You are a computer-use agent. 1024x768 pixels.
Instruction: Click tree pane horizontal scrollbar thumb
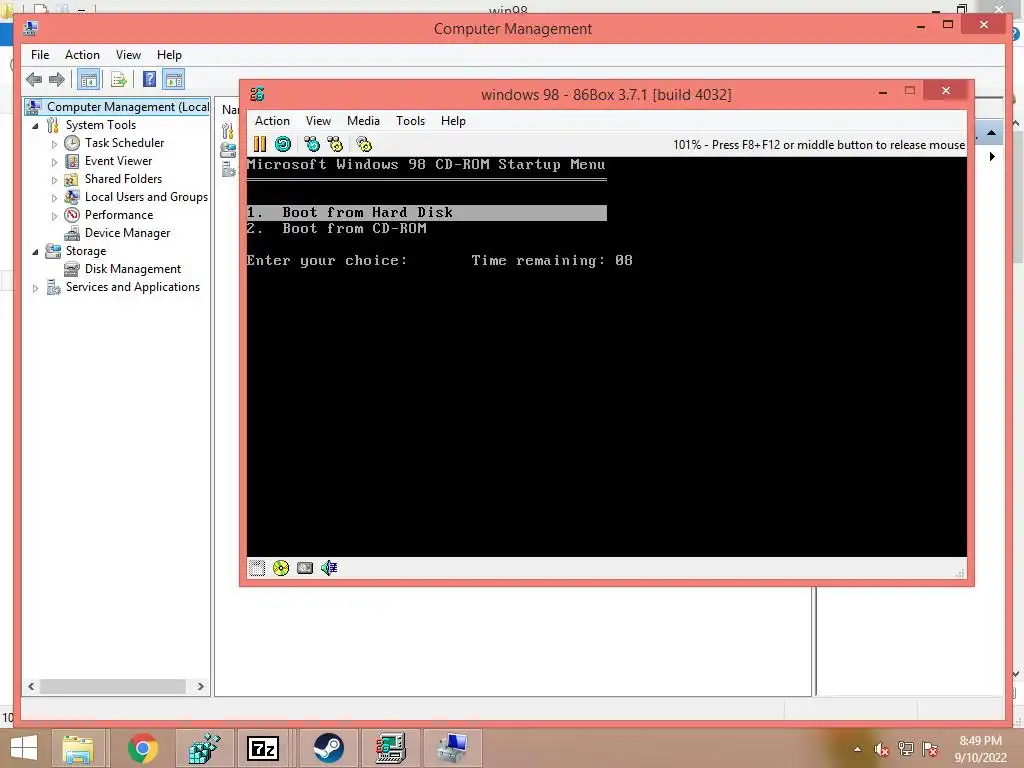(112, 686)
